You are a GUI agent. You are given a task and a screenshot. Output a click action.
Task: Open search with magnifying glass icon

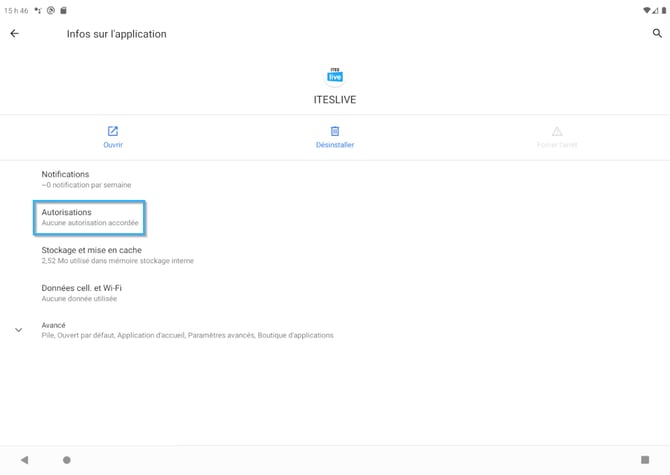657,33
